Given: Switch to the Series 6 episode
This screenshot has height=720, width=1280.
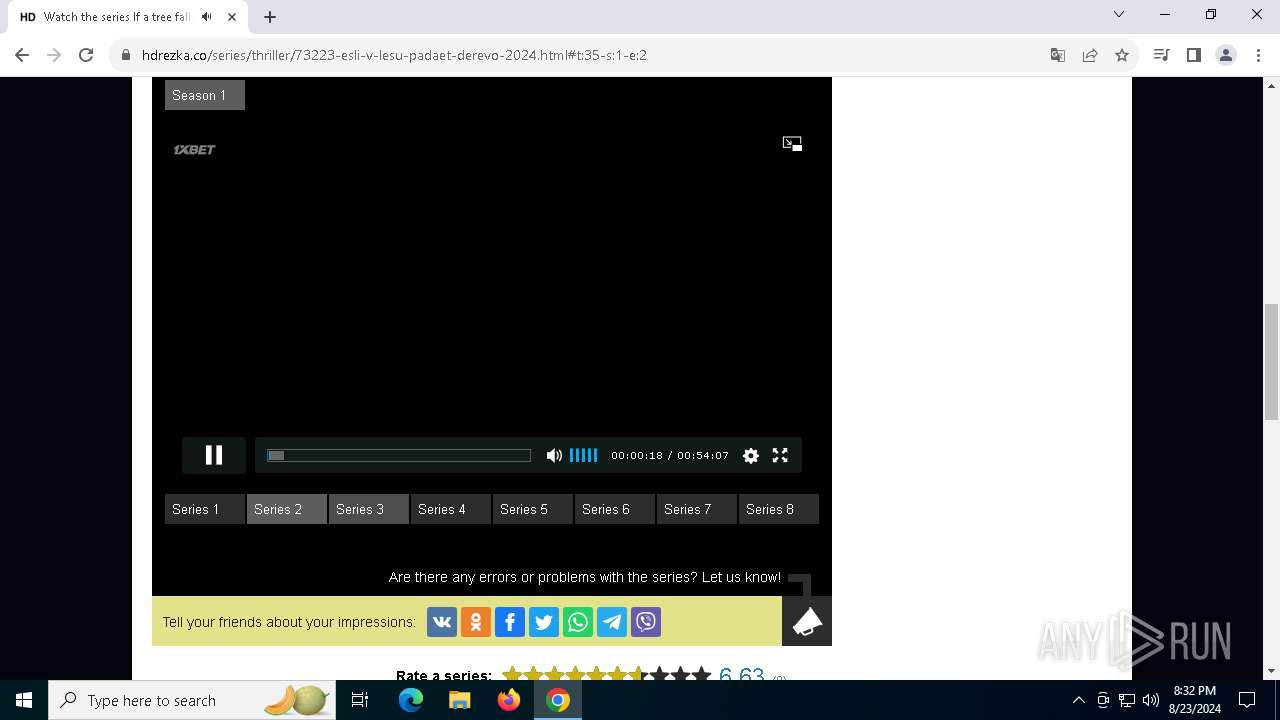Looking at the screenshot, I should tap(615, 509).
